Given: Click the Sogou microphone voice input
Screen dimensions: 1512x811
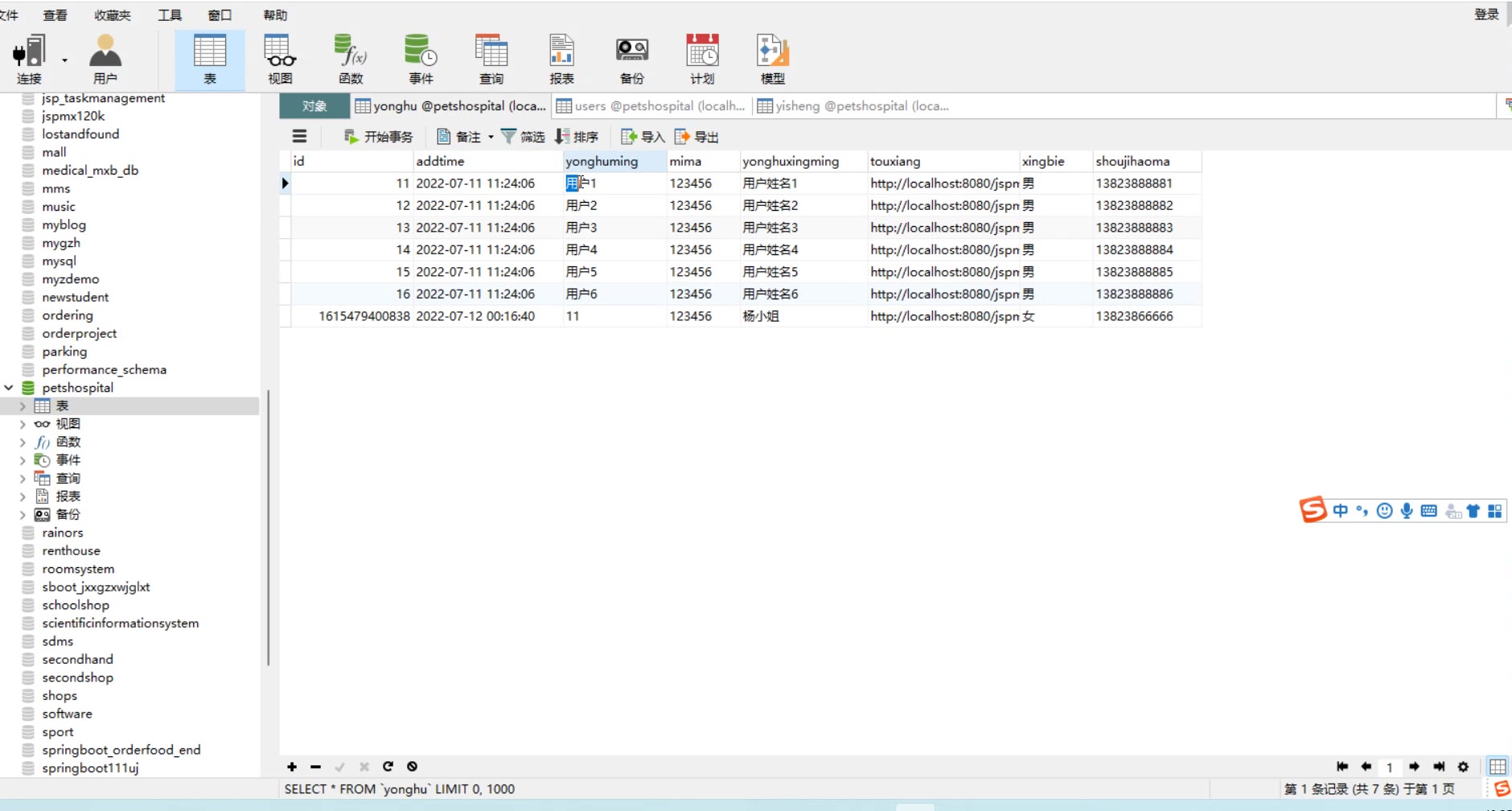Looking at the screenshot, I should (x=1407, y=511).
